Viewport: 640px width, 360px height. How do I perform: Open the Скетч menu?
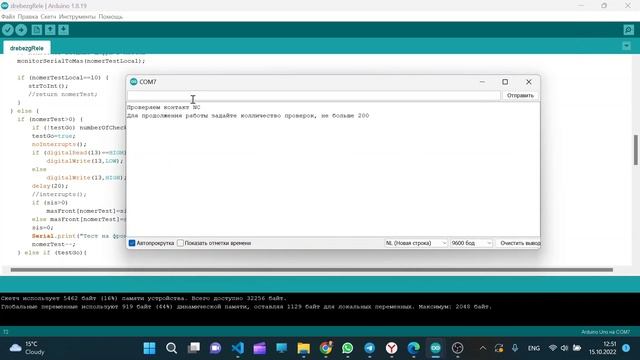48,17
